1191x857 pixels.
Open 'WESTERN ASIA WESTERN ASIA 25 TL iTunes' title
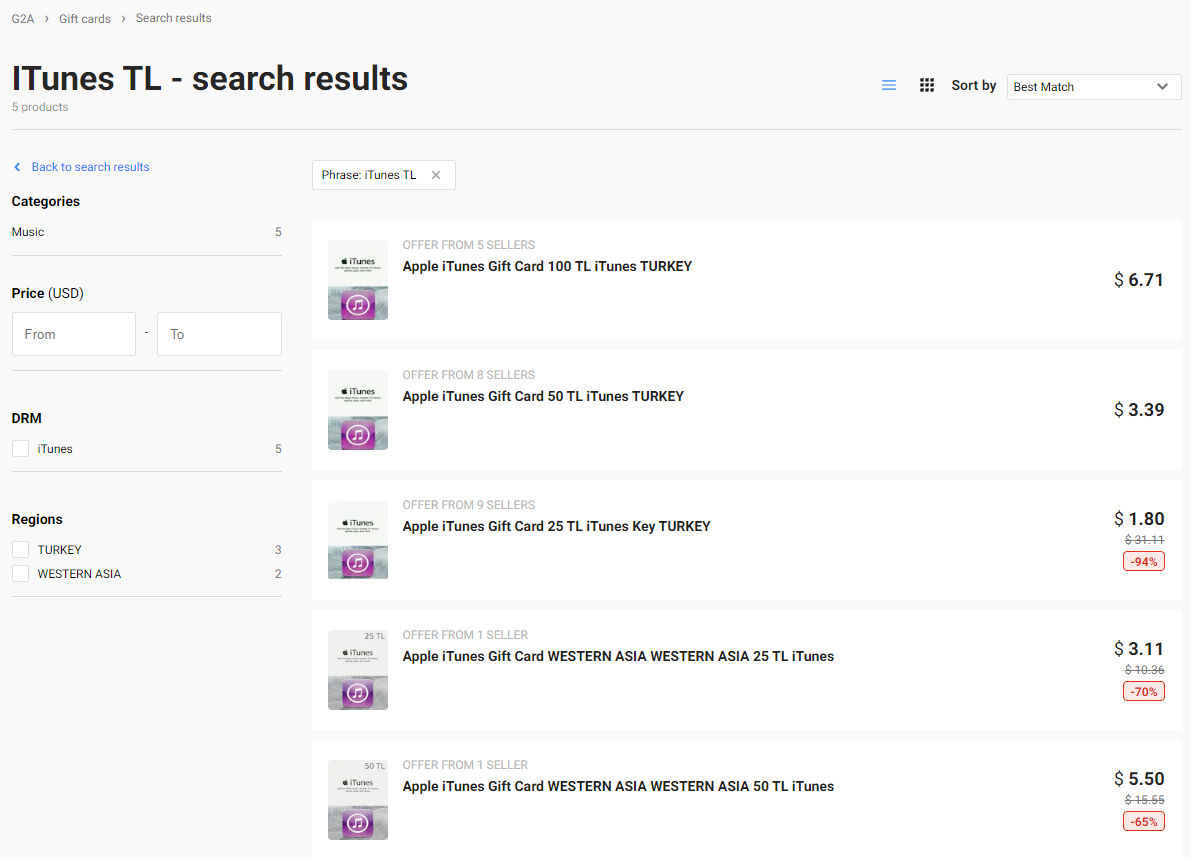[x=618, y=656]
